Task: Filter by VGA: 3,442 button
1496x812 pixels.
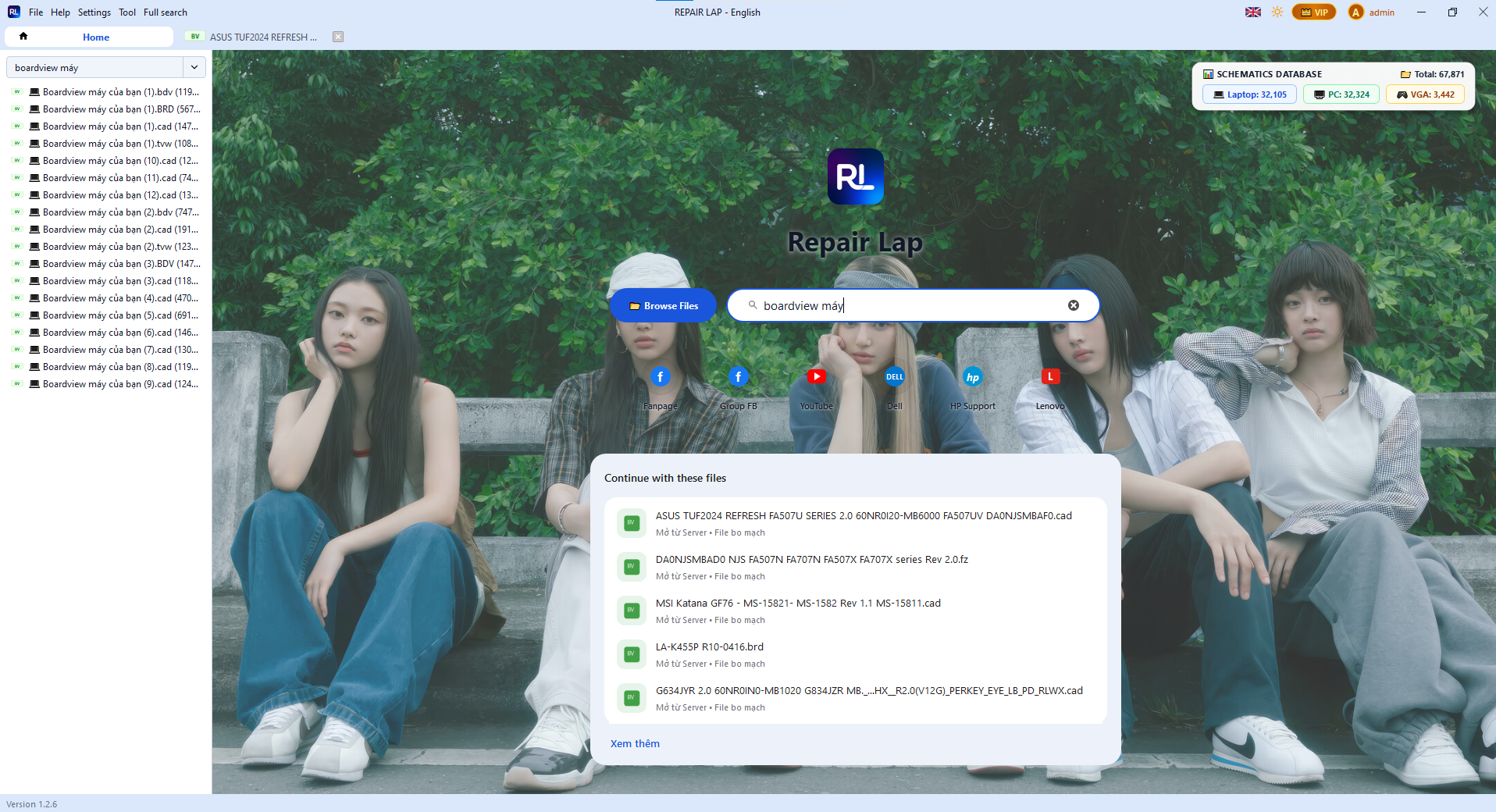Action: click(x=1425, y=94)
